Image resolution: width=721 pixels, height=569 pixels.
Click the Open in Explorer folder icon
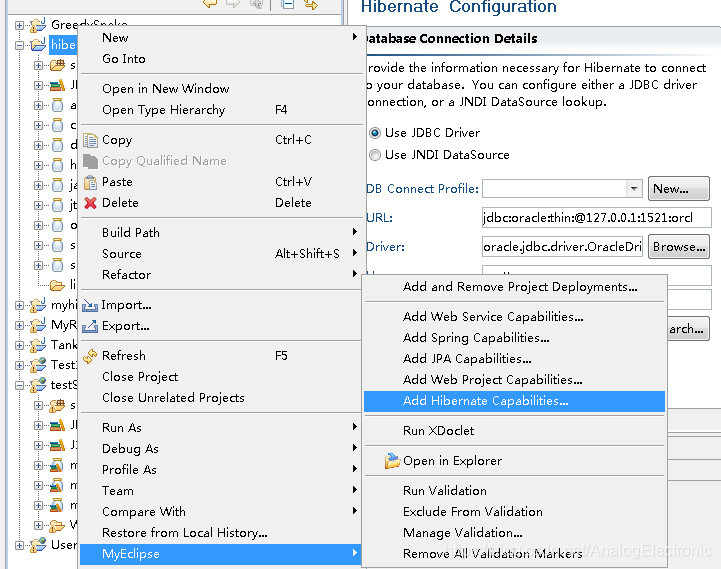[392, 461]
